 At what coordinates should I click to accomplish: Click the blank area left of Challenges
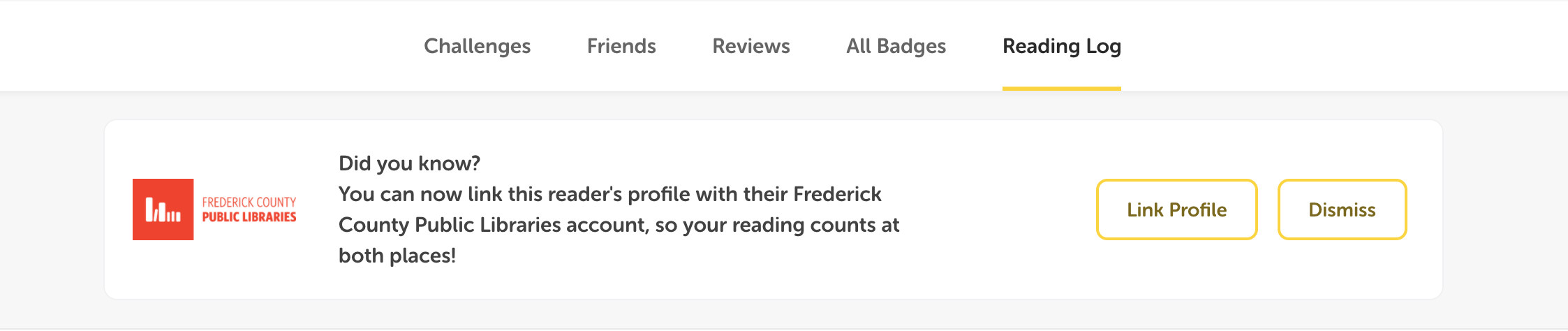209,46
